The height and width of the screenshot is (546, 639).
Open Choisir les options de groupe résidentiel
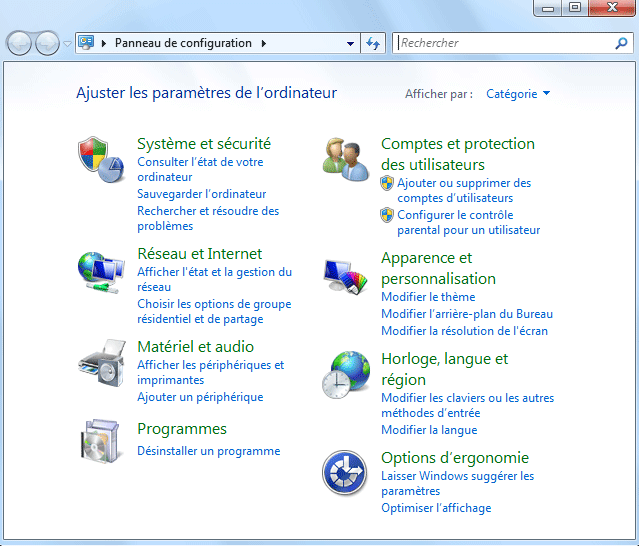tap(214, 311)
